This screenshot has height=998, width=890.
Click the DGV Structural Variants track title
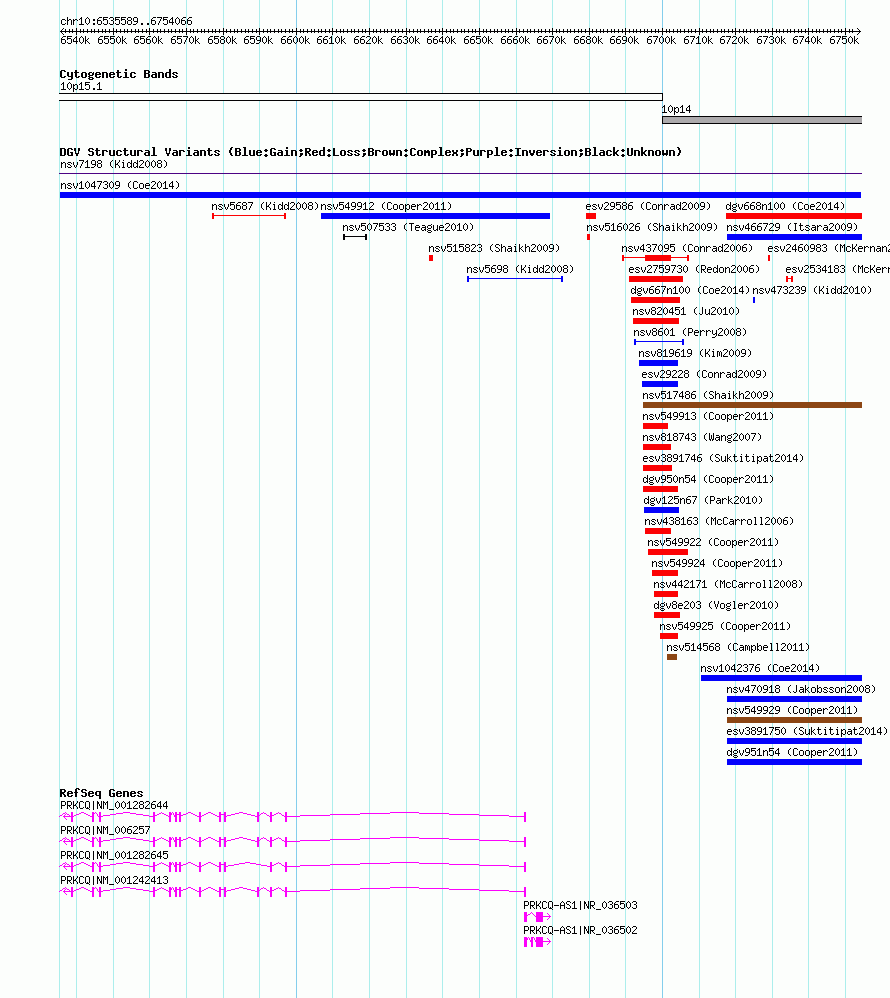[371, 152]
